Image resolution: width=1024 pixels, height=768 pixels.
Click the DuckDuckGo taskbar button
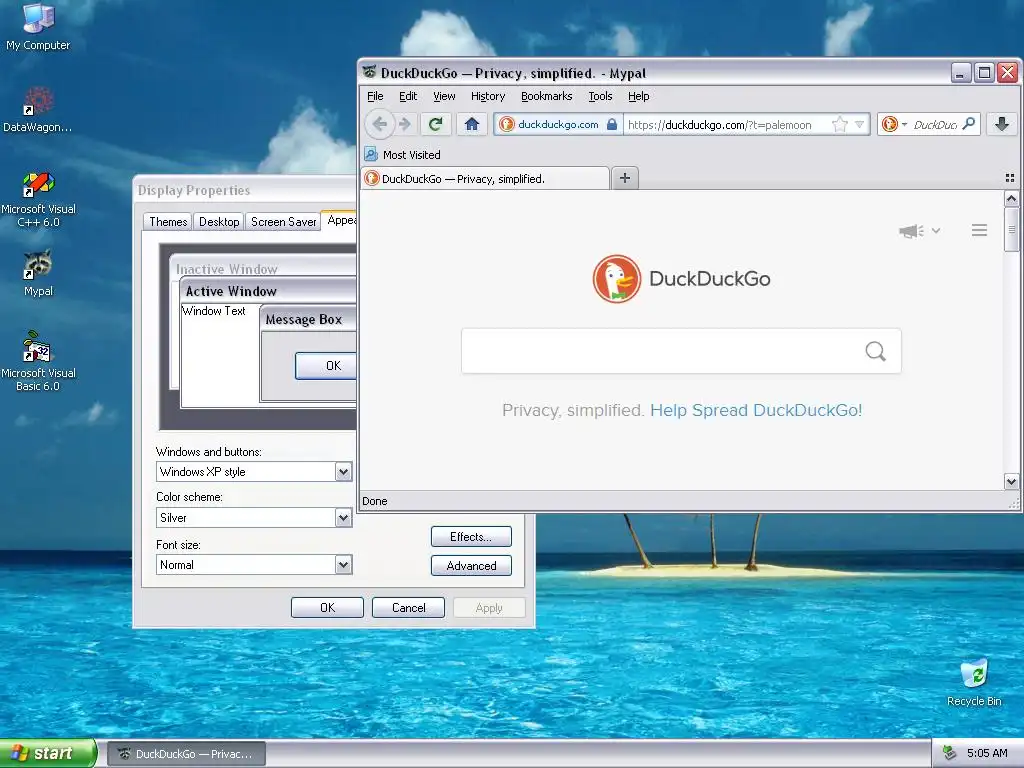pos(186,754)
